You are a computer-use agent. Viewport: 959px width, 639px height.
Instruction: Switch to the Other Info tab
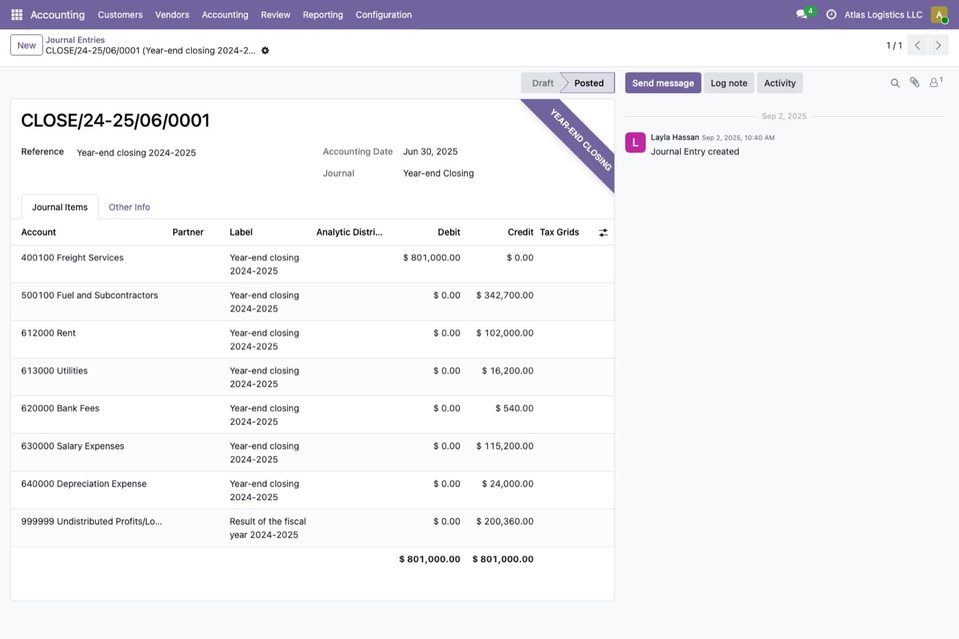point(129,207)
